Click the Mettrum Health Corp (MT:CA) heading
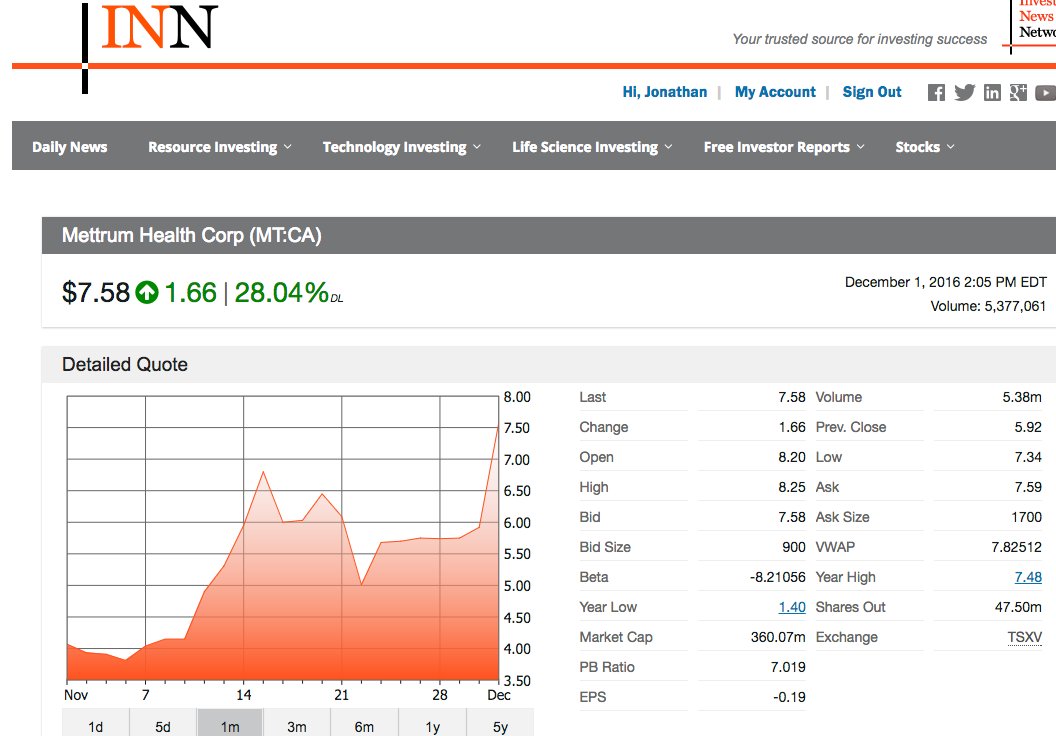The height and width of the screenshot is (736, 1056). (192, 235)
